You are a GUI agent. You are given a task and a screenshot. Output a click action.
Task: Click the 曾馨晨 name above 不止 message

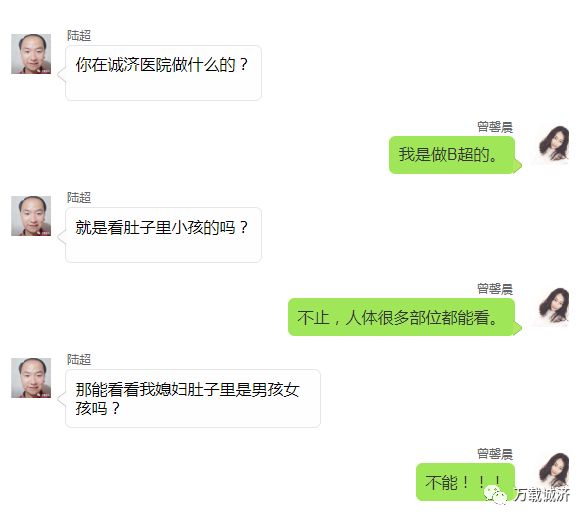tap(495, 289)
